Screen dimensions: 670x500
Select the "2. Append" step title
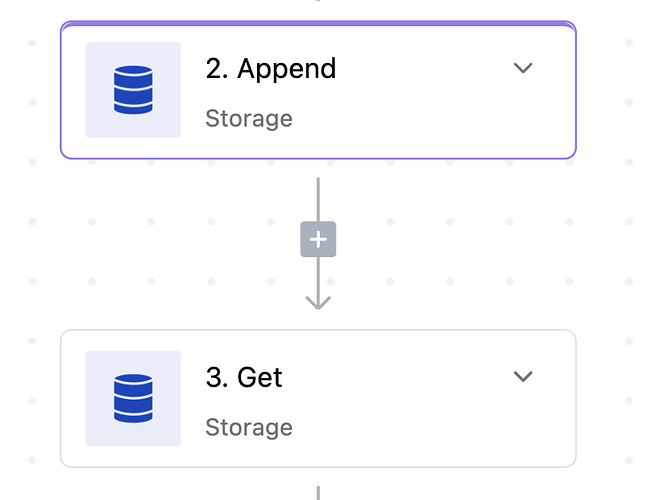(x=271, y=69)
